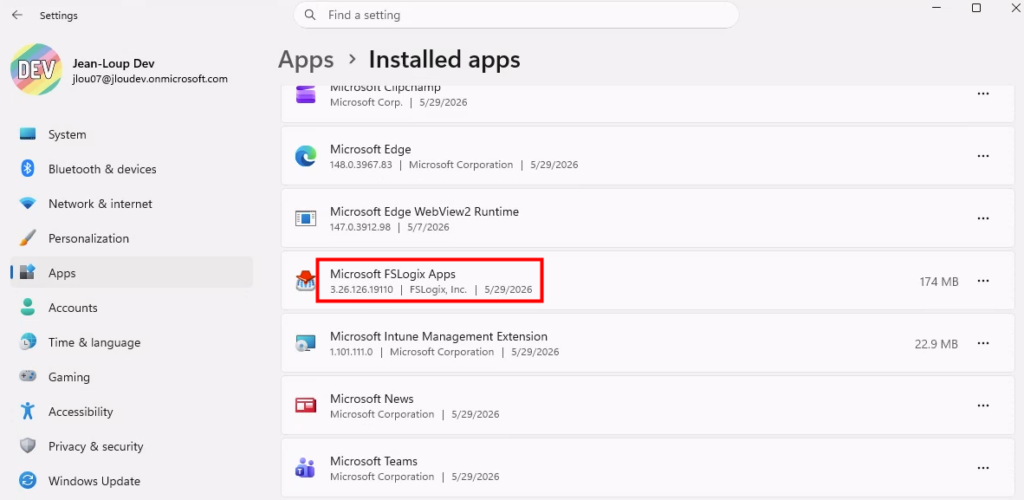Viewport: 1024px width, 500px height.
Task: Click the Installed apps page heading
Action: (445, 59)
